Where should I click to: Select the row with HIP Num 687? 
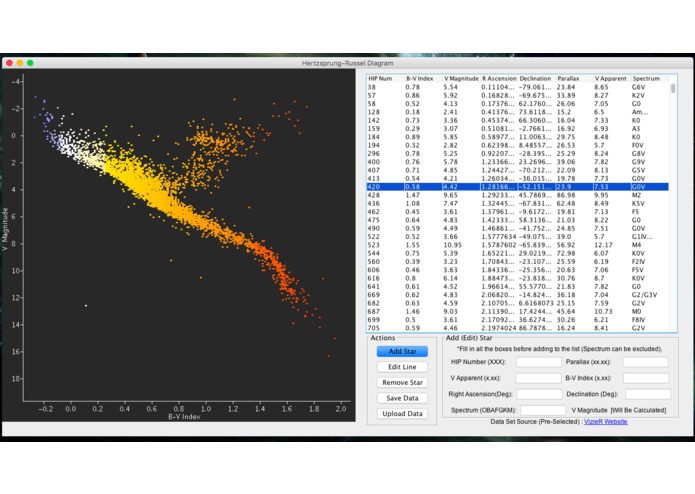click(x=518, y=311)
